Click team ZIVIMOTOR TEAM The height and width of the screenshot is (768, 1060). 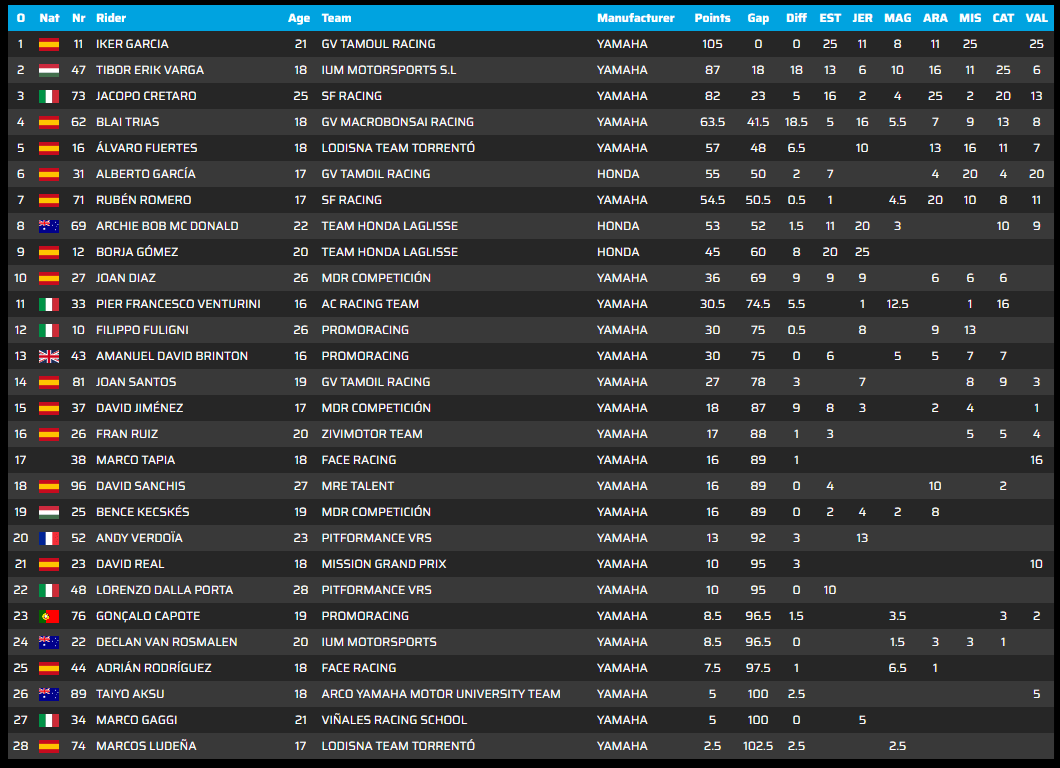click(x=372, y=435)
